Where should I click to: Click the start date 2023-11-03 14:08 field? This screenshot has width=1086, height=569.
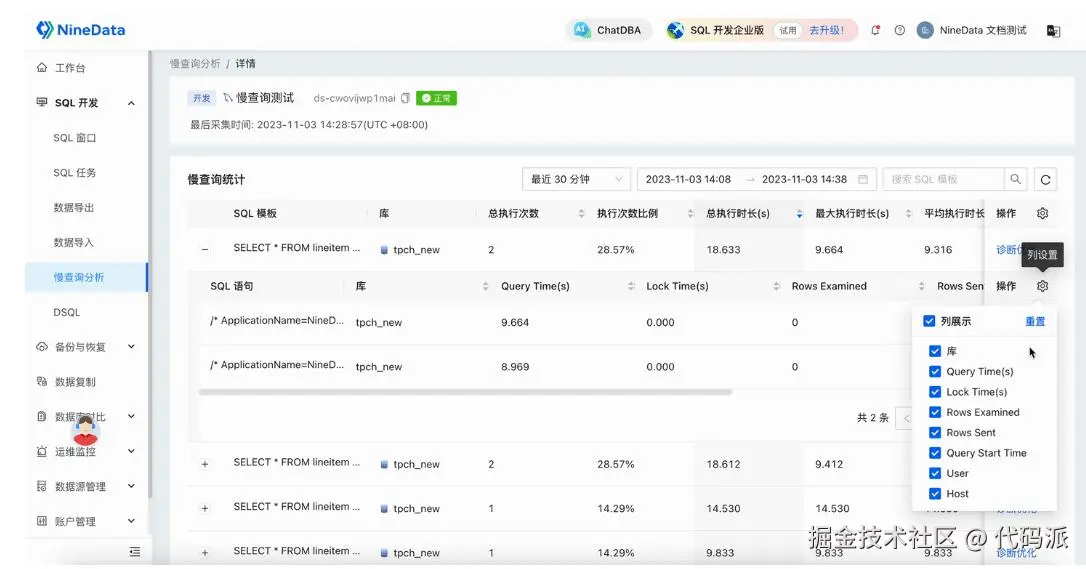click(x=688, y=179)
